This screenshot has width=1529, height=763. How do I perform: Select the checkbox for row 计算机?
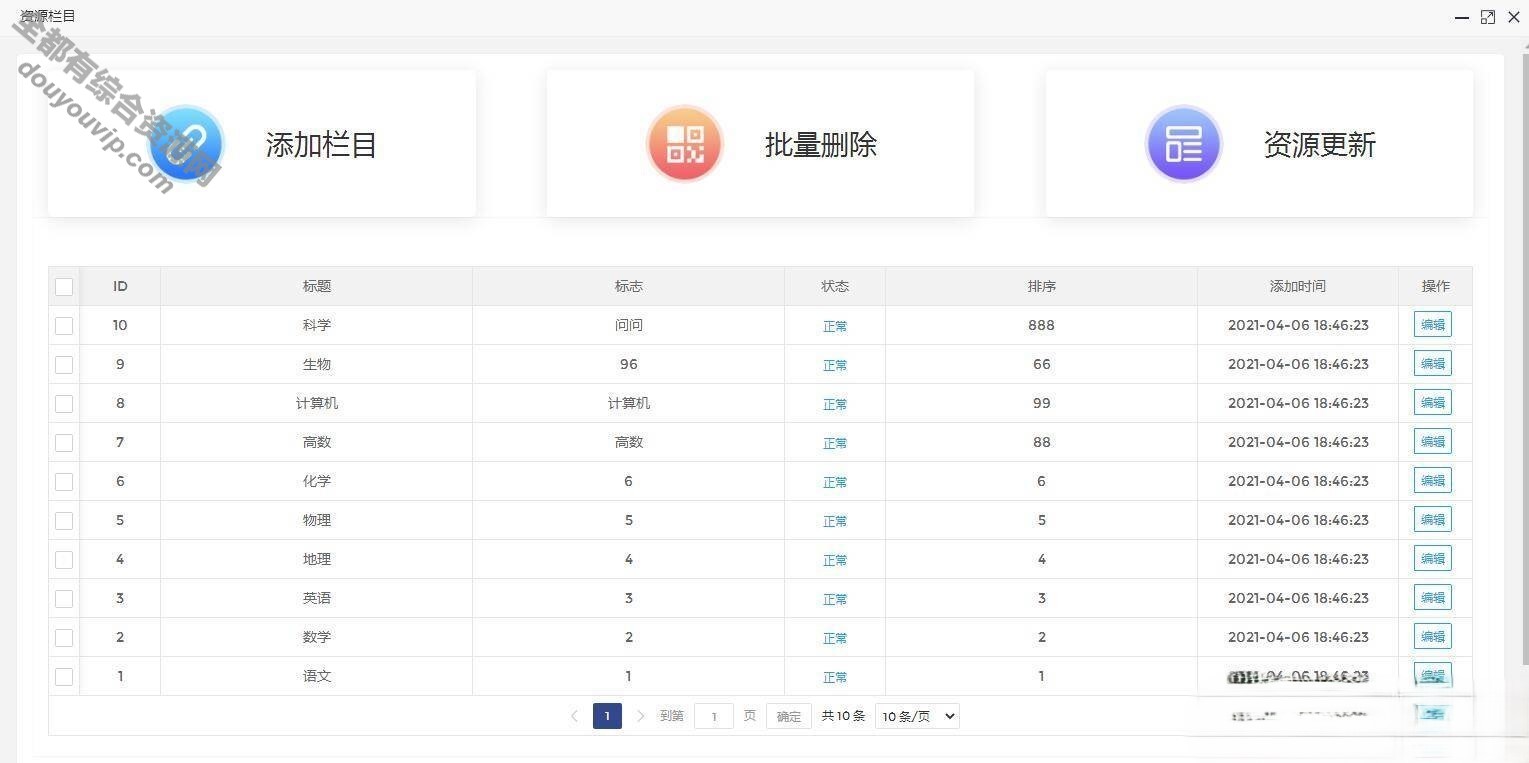pyautogui.click(x=64, y=404)
